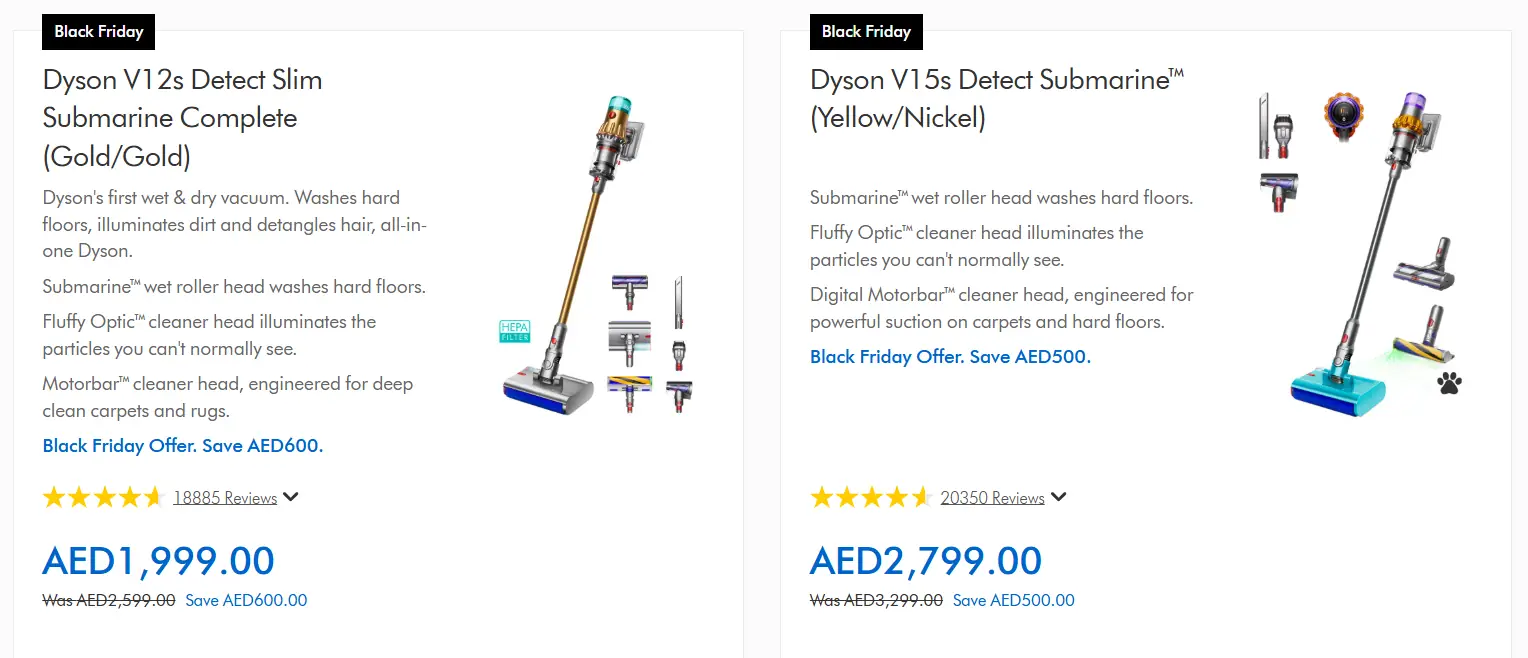
Task: Click the HEPA Filter badge icon
Action: tap(514, 331)
